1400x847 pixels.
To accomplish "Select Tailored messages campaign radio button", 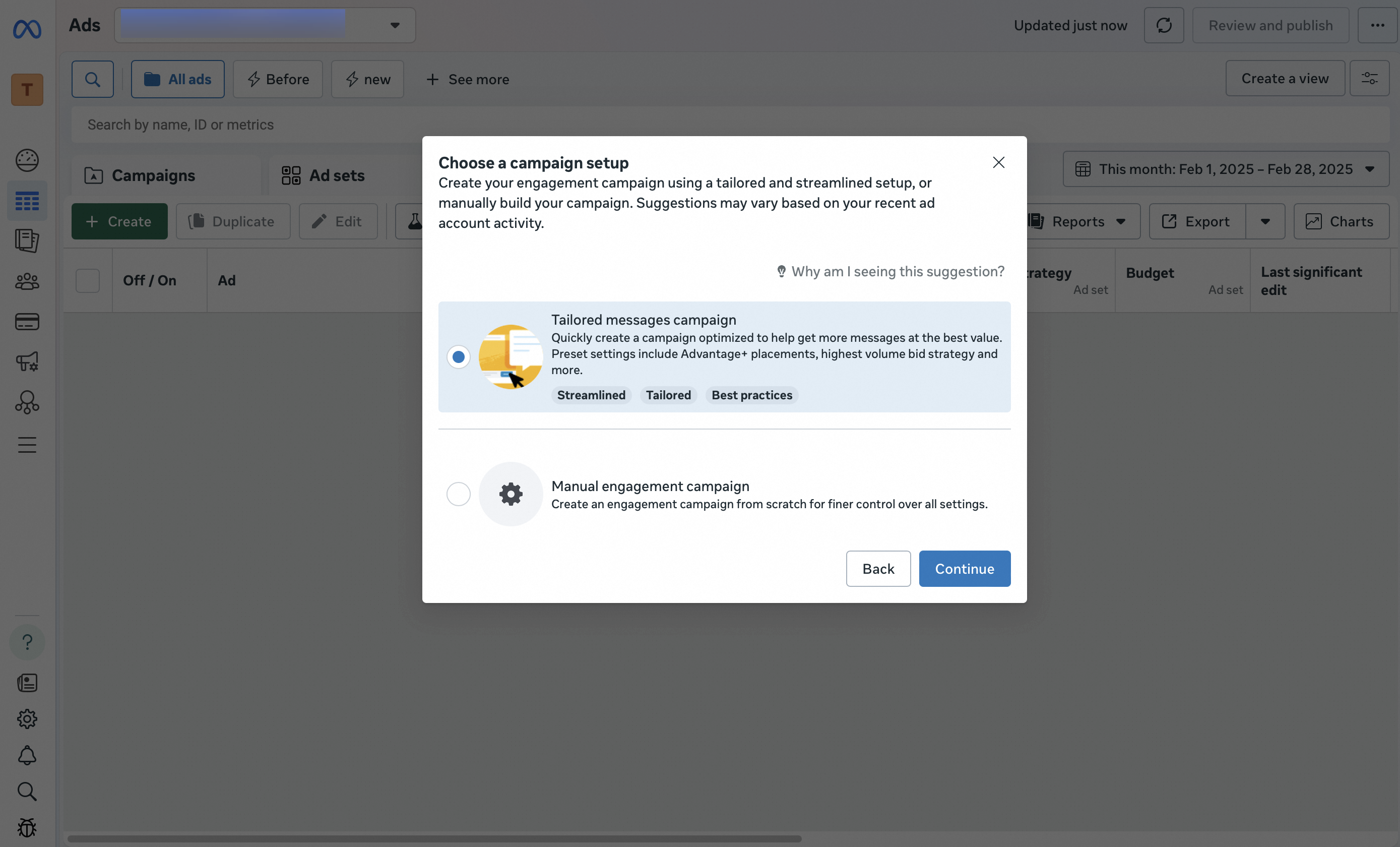I will pyautogui.click(x=458, y=357).
